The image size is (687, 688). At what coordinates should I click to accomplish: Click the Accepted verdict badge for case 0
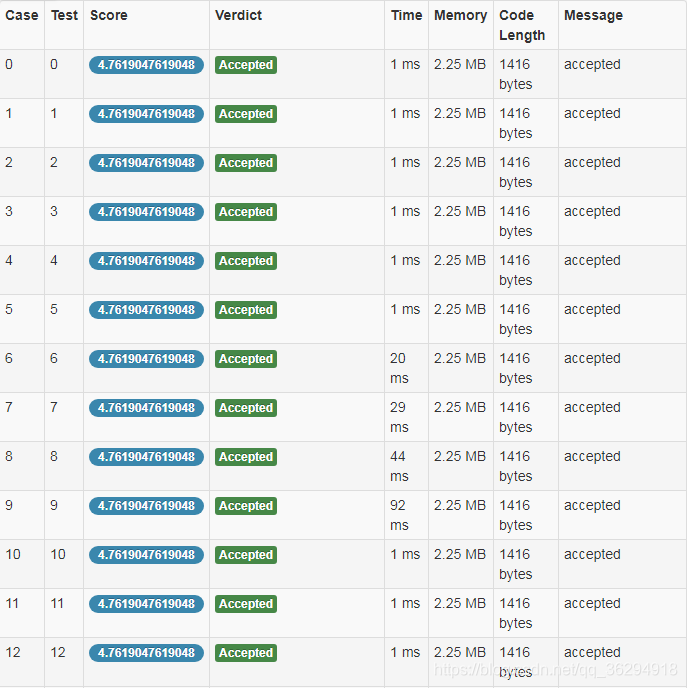[246, 65]
